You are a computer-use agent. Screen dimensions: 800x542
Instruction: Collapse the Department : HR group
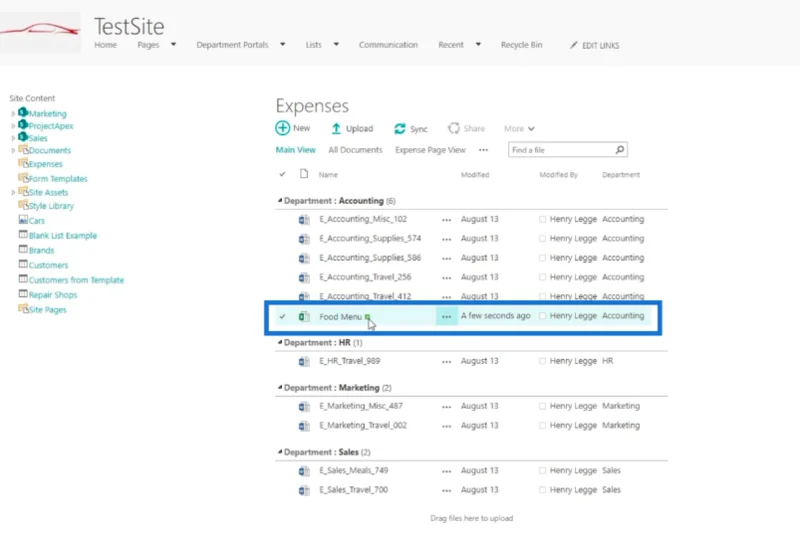pos(280,342)
